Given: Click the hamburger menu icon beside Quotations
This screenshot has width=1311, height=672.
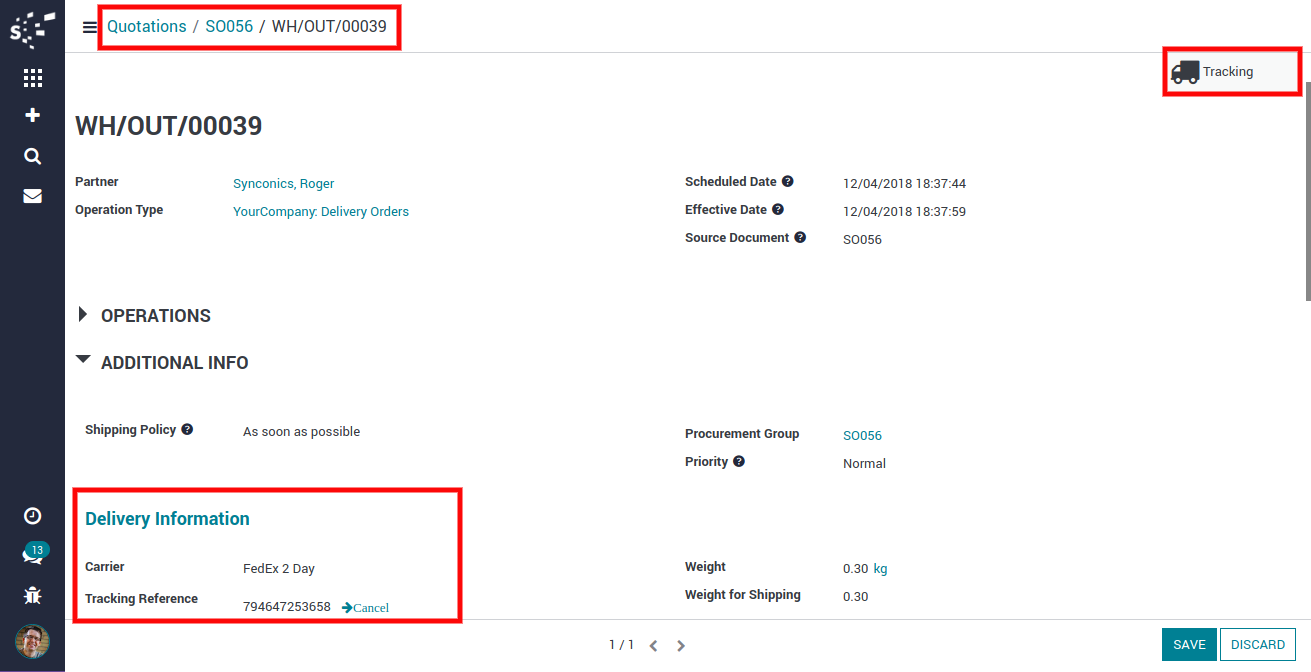Looking at the screenshot, I should 90,27.
